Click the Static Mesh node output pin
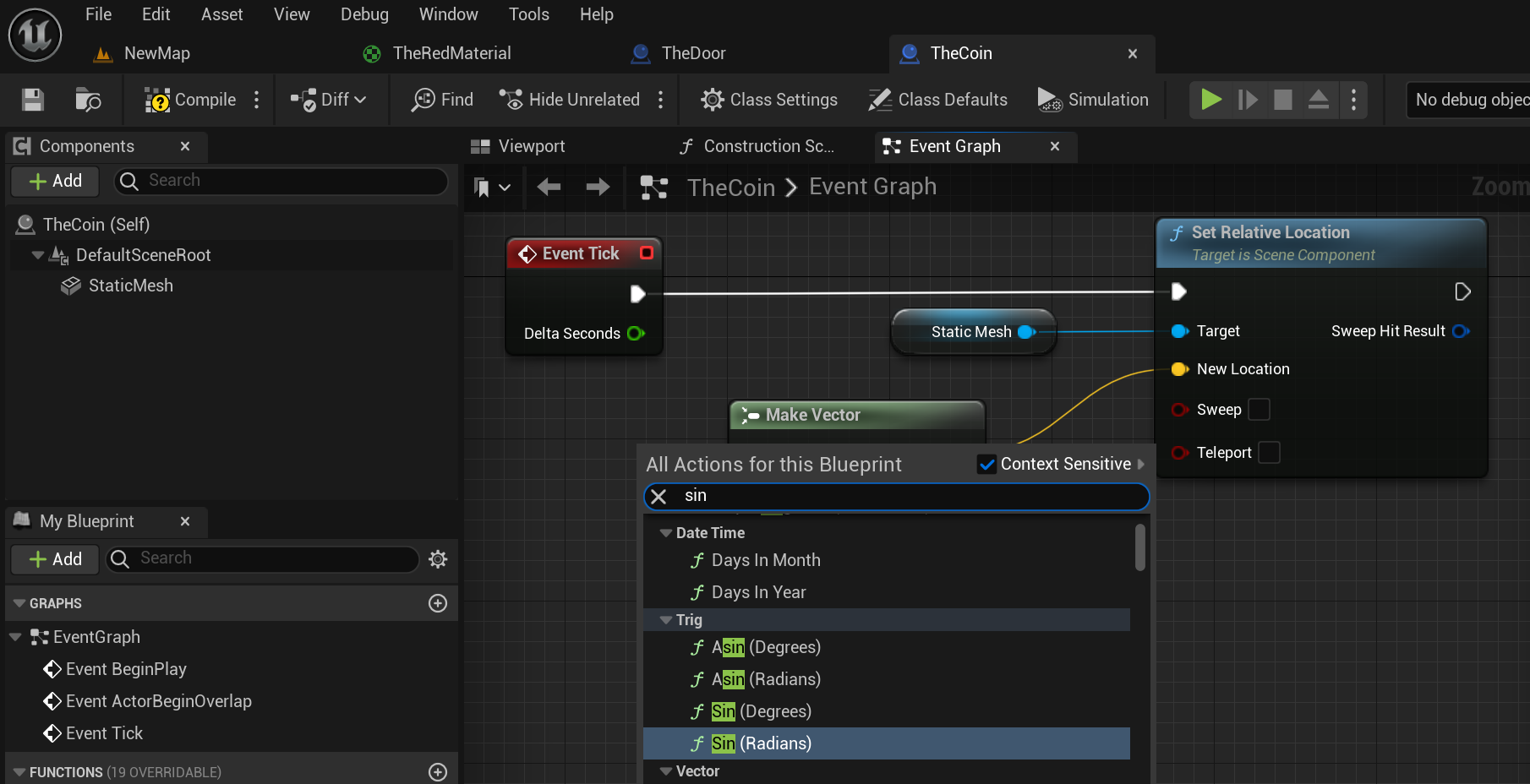 click(x=1027, y=332)
